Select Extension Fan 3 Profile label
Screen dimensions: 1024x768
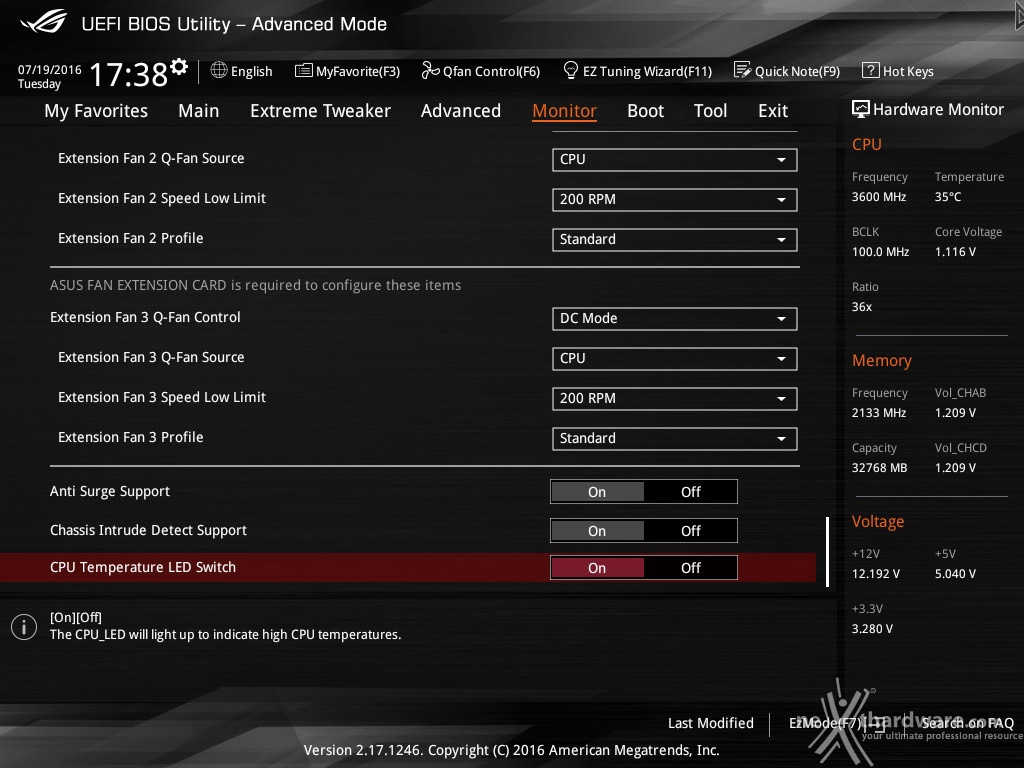(131, 437)
